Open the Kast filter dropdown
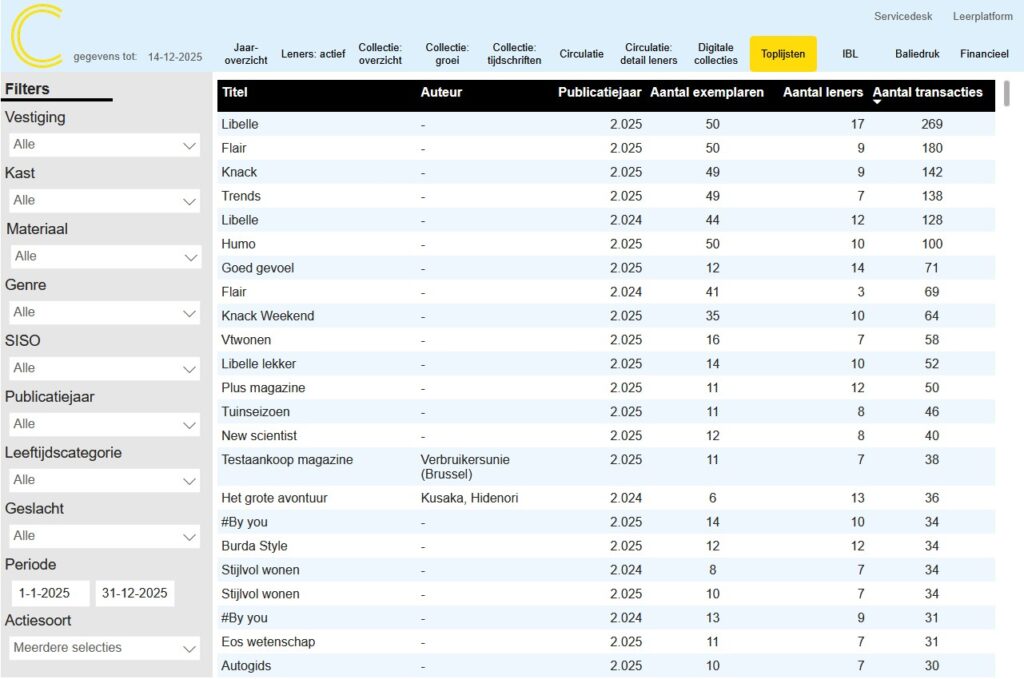 point(190,201)
